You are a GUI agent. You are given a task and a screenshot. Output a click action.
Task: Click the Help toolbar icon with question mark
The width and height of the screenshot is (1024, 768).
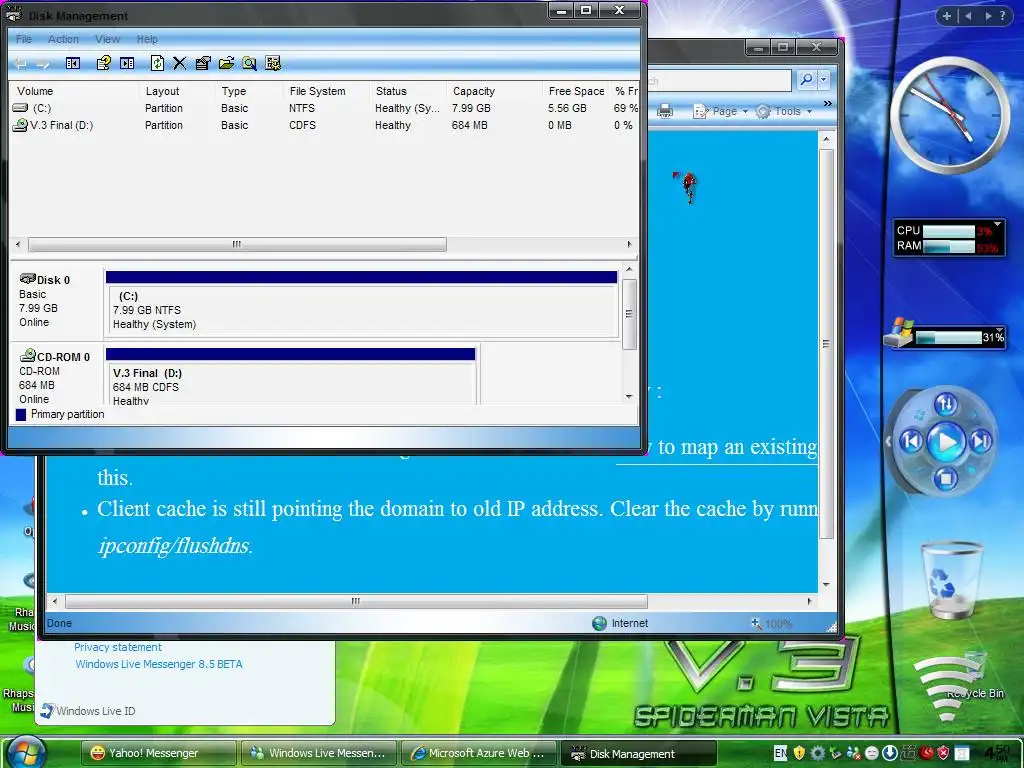pyautogui.click(x=103, y=63)
